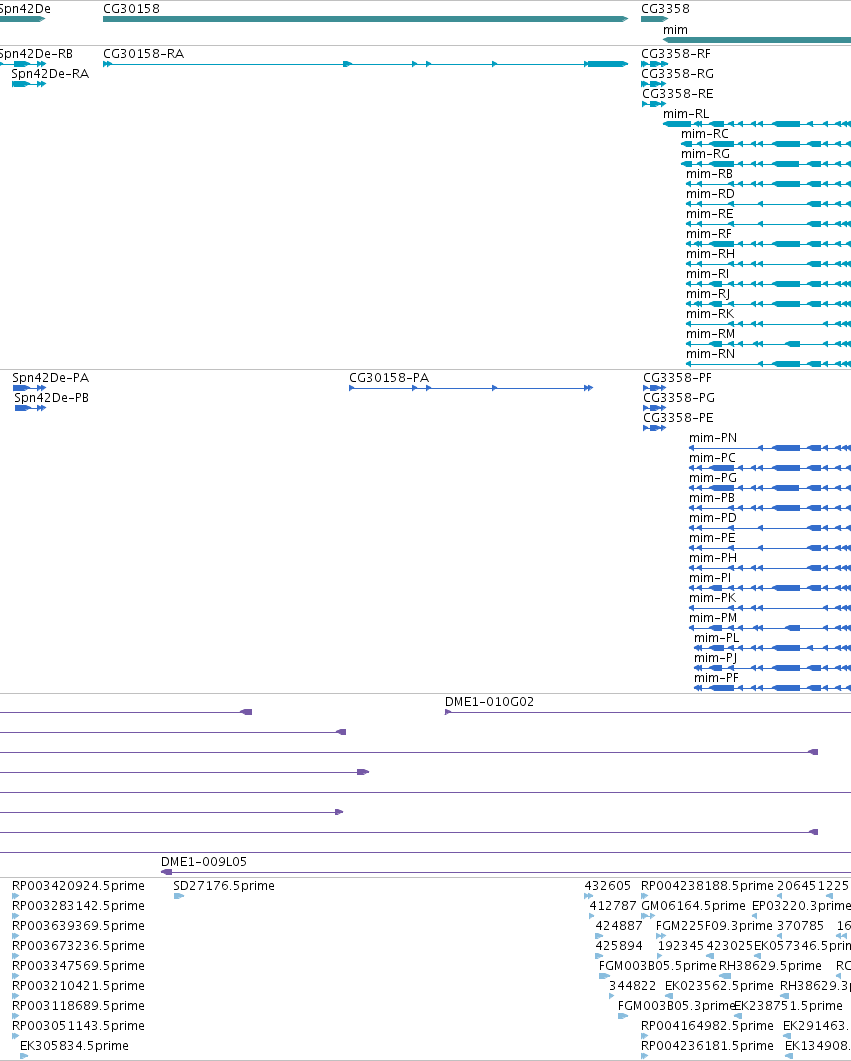Click the mim-RK transcript label

click(x=710, y=313)
